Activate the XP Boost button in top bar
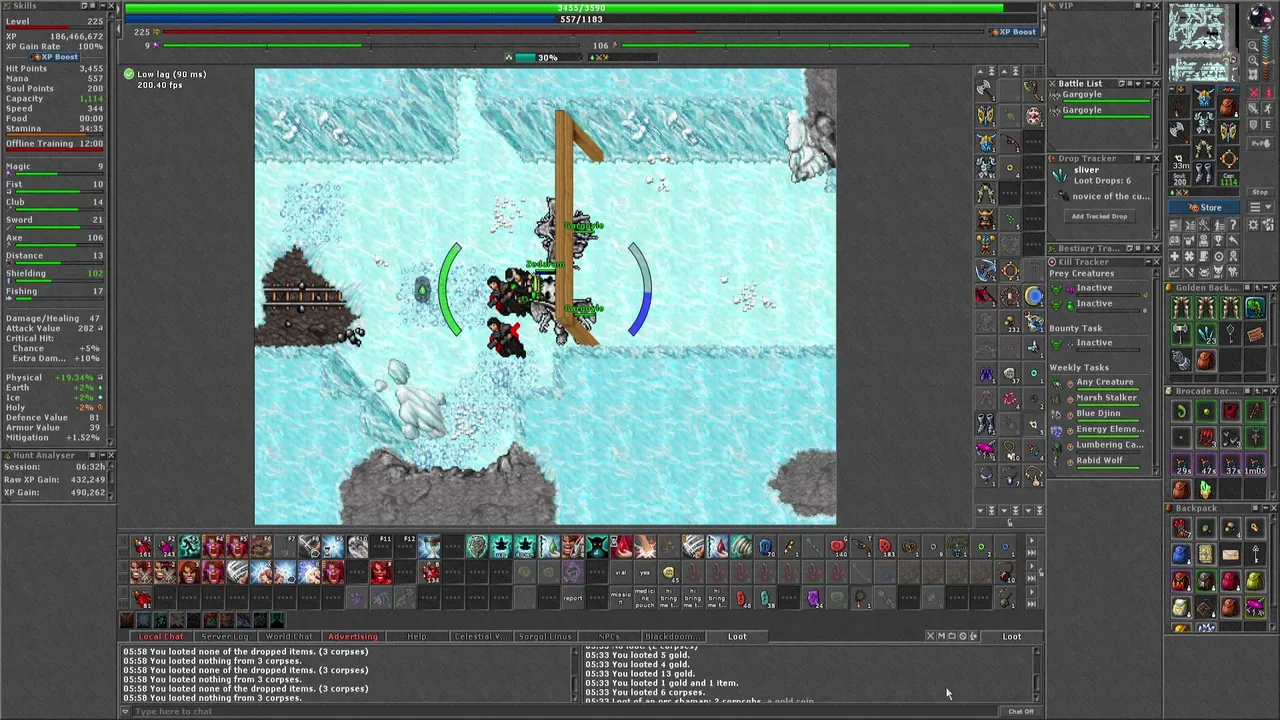This screenshot has height=720, width=1280. 1012,32
